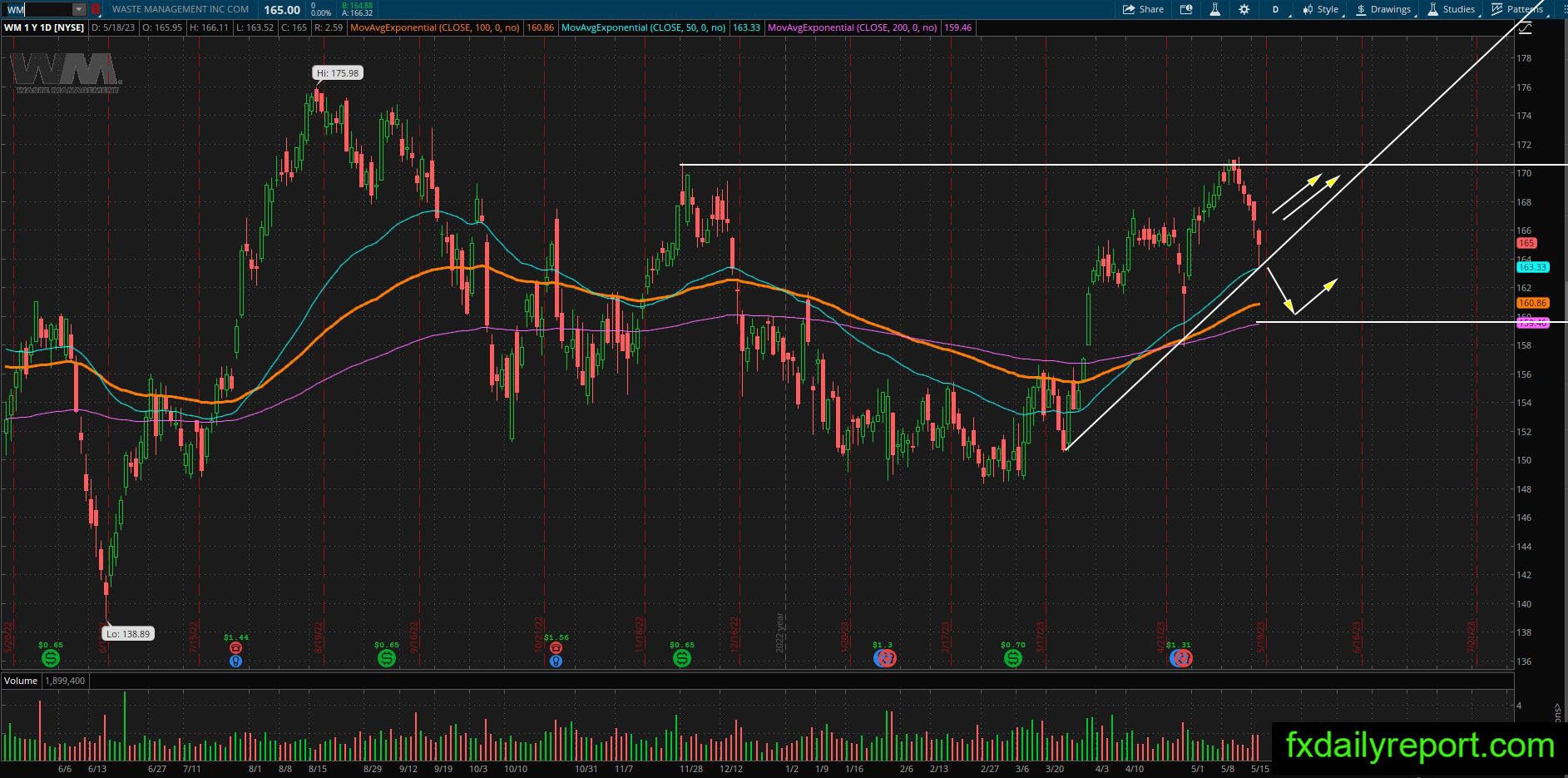Click the Volume panel label

[21, 681]
